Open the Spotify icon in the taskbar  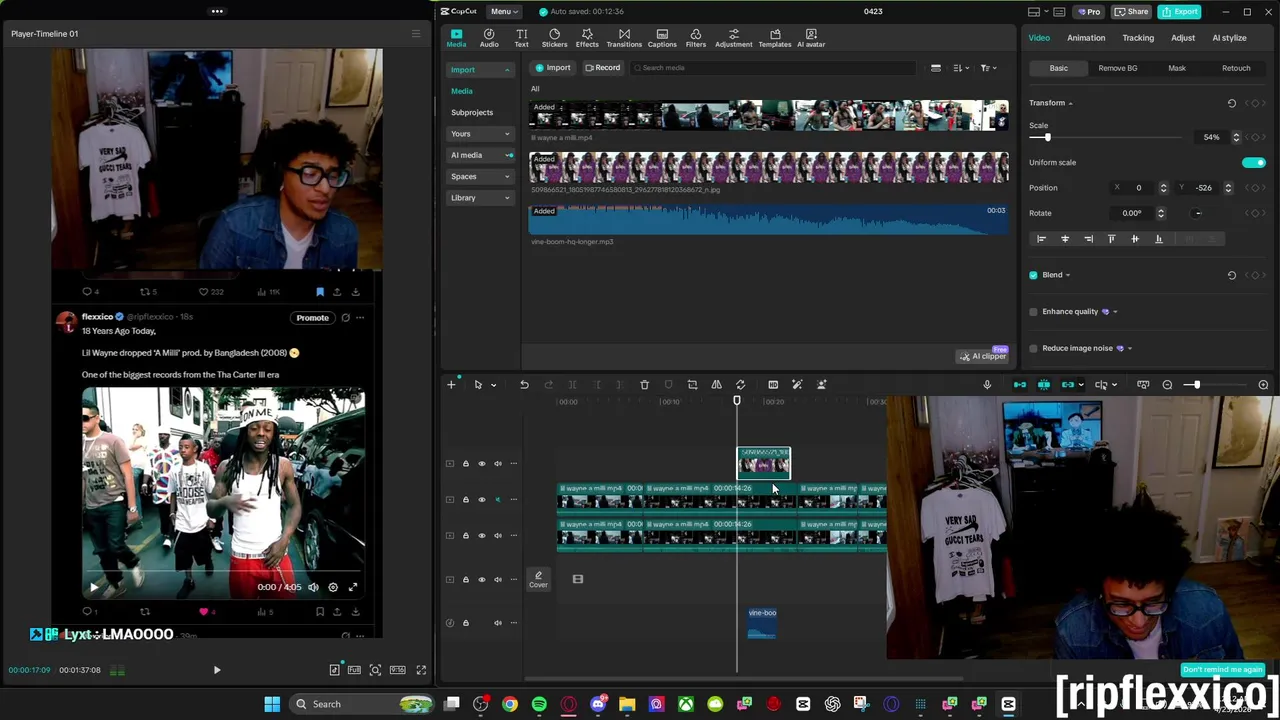[539, 704]
